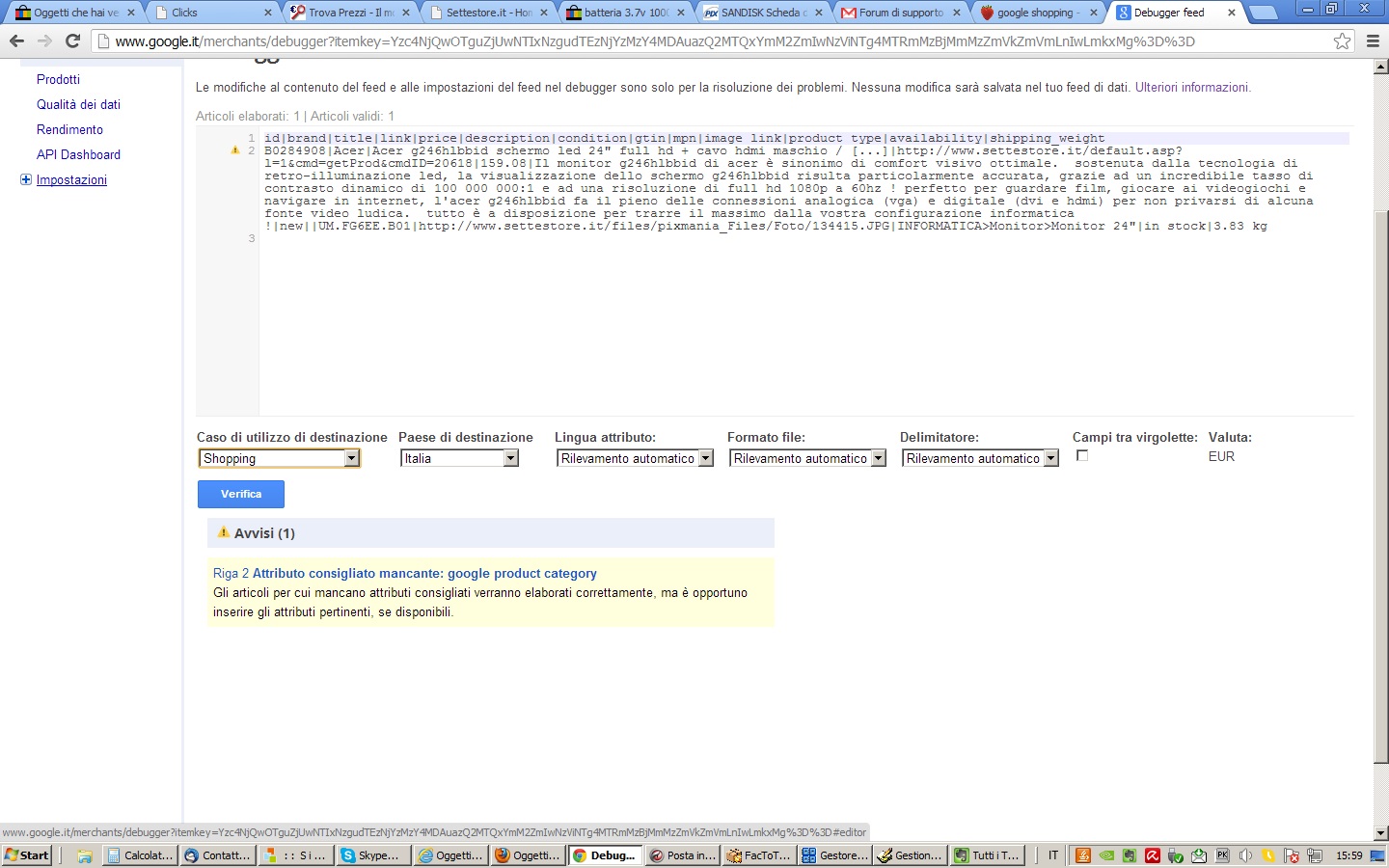The image size is (1389, 868).
Task: Open Gestion... taskbar item
Action: click(x=912, y=855)
